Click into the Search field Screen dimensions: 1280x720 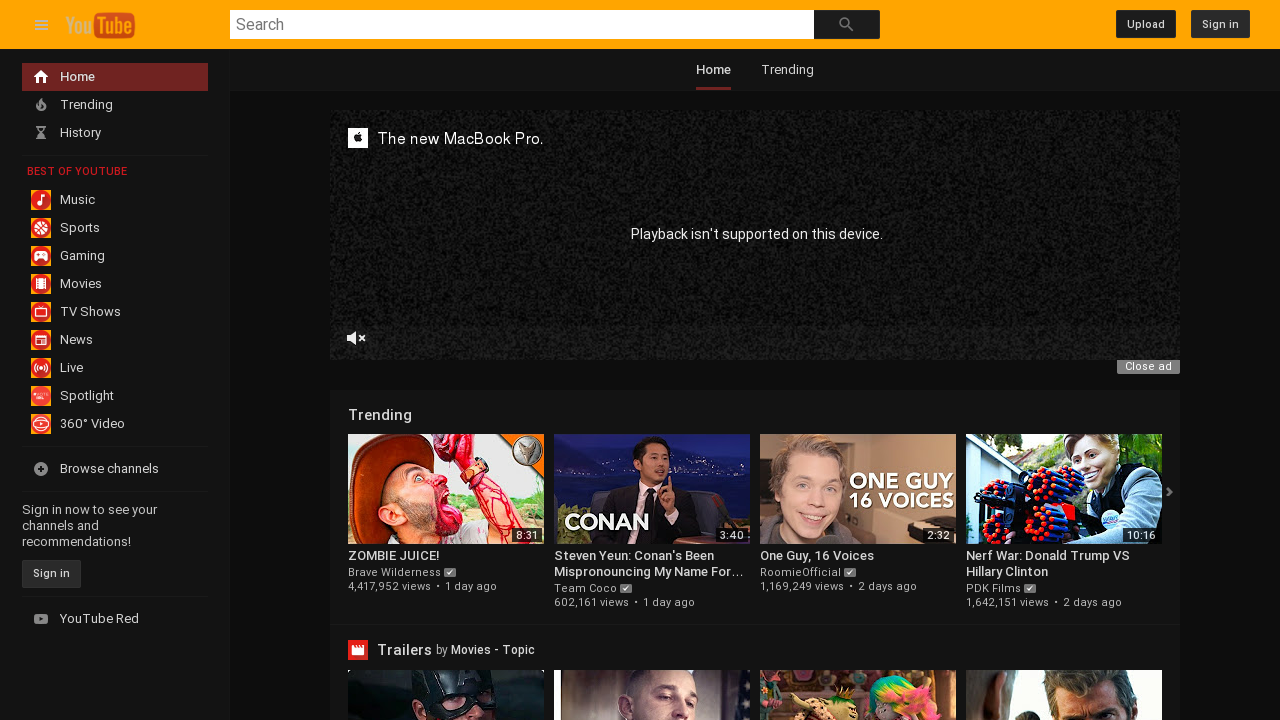pos(522,24)
